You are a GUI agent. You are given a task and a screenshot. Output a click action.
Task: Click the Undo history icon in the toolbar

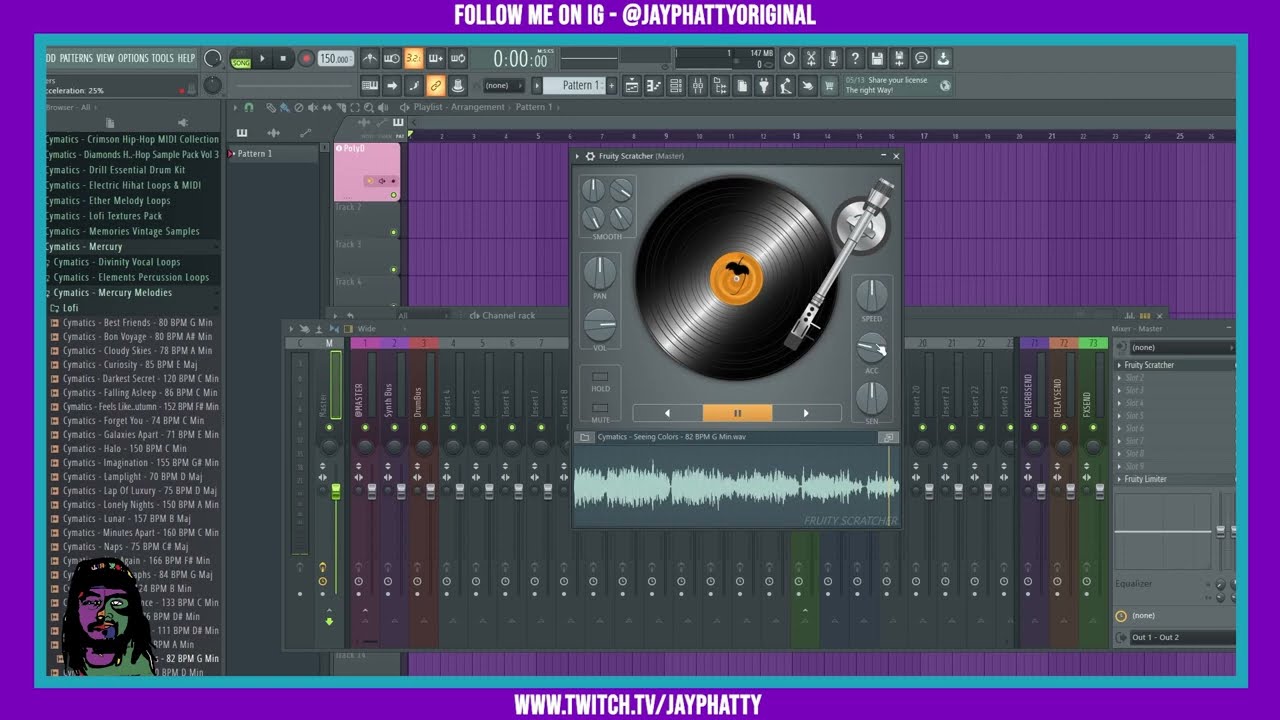(789, 59)
